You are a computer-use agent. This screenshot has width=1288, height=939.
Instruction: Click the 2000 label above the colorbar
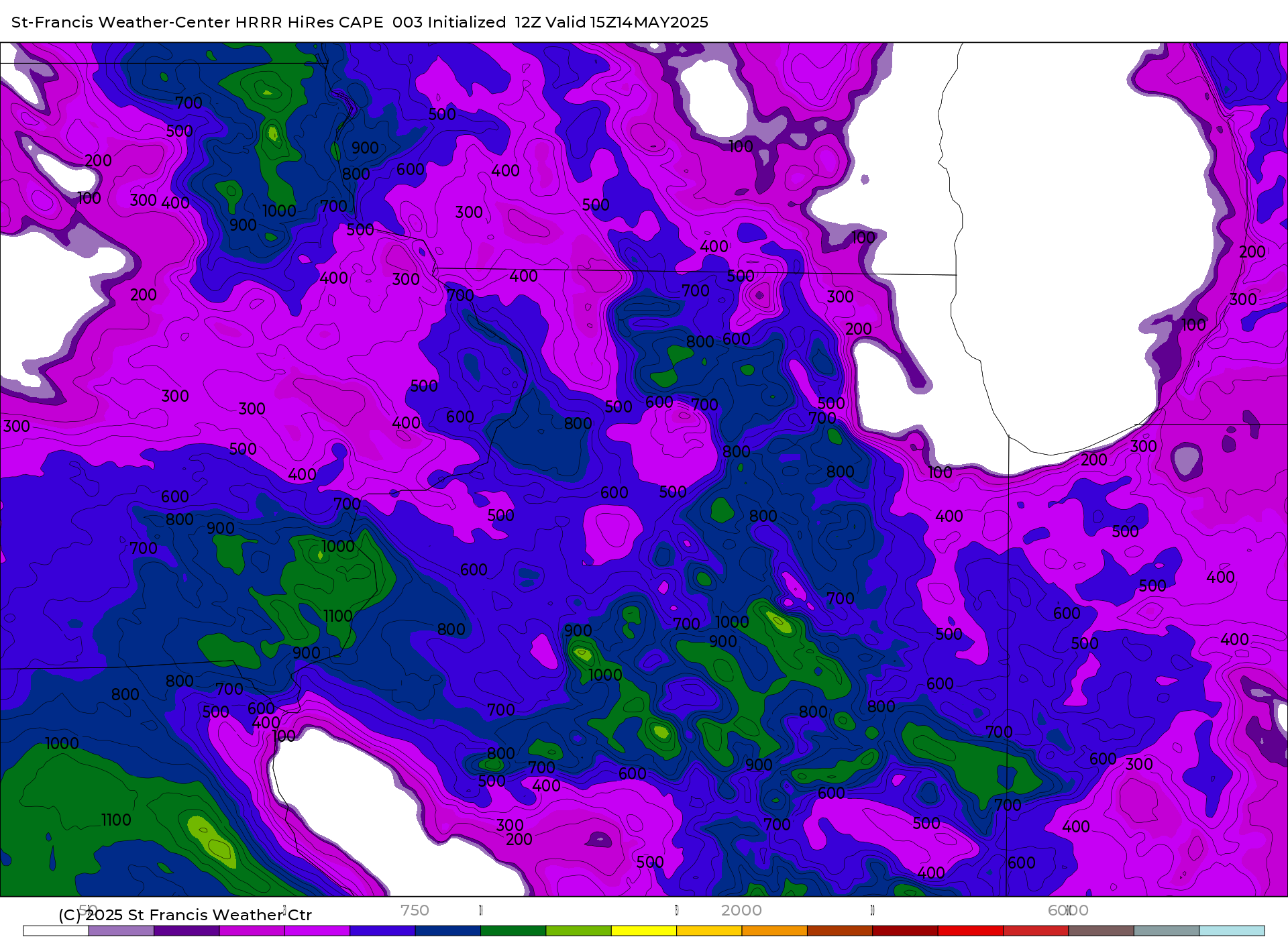tap(741, 910)
